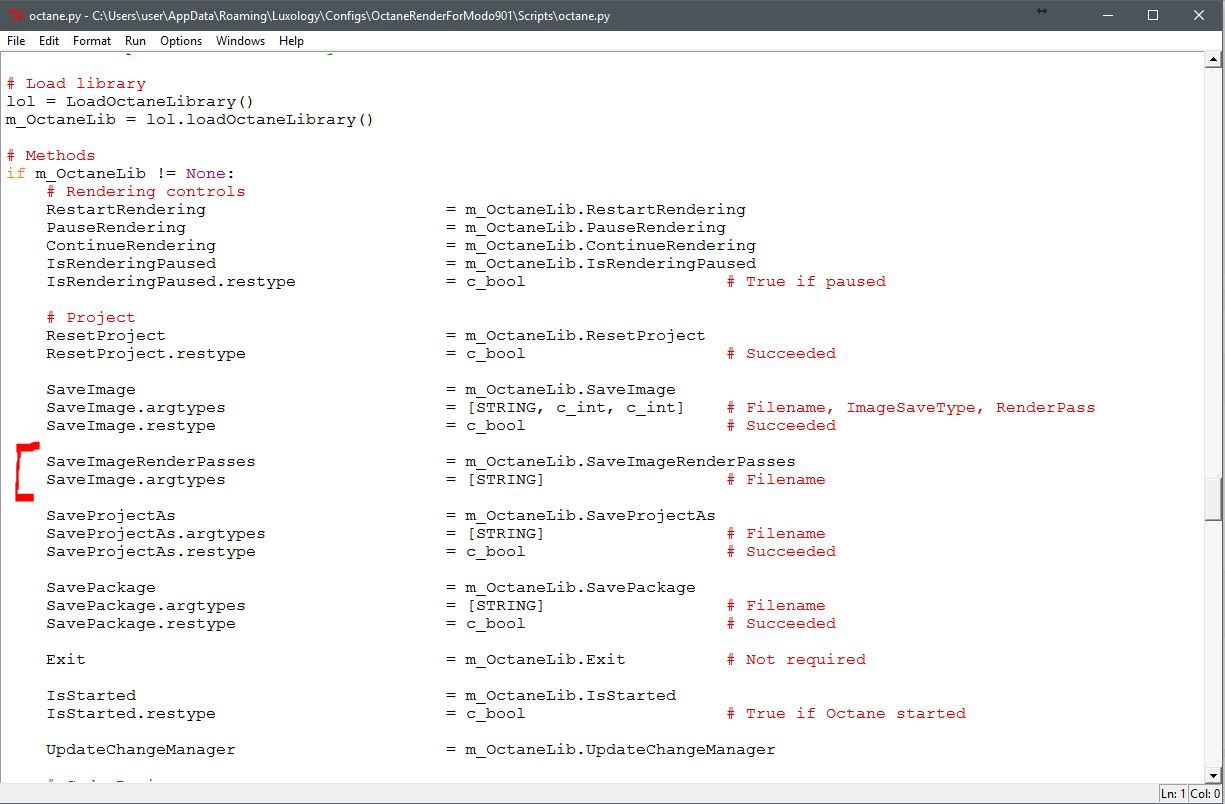Open the Options menu

click(x=181, y=41)
